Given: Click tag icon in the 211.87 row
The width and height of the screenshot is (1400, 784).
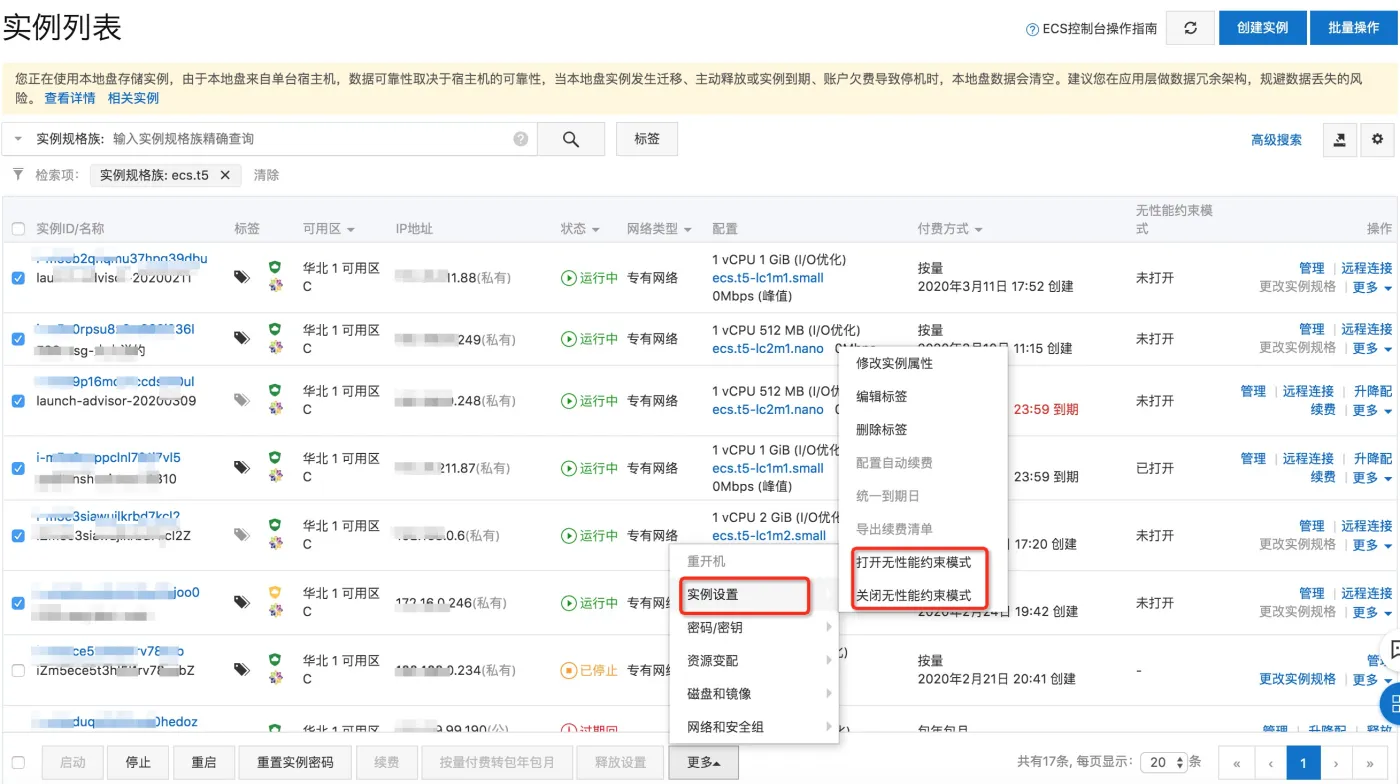Looking at the screenshot, I should click(241, 467).
